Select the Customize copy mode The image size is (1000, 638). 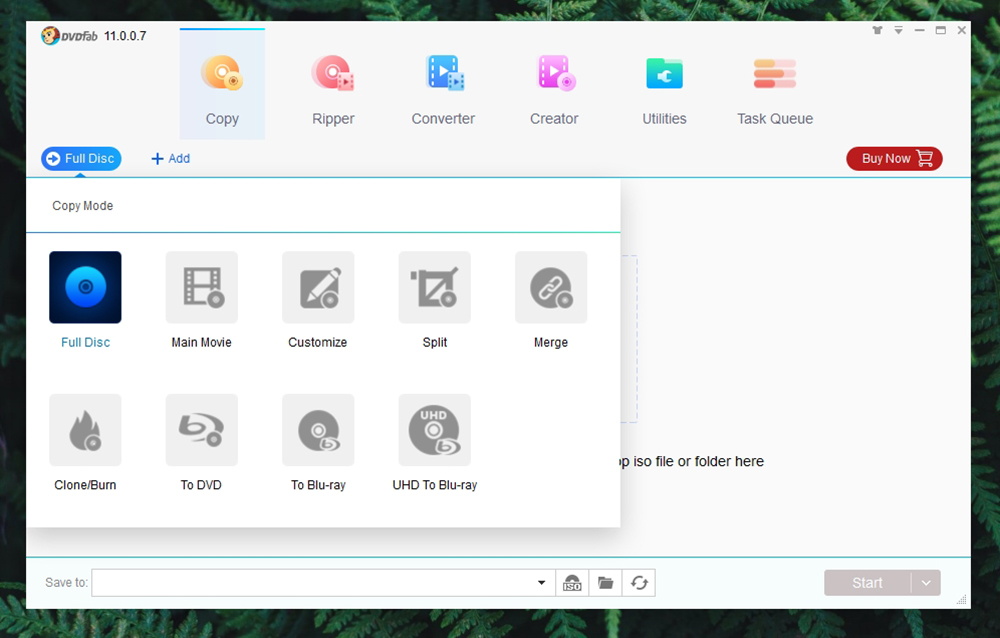tap(318, 287)
